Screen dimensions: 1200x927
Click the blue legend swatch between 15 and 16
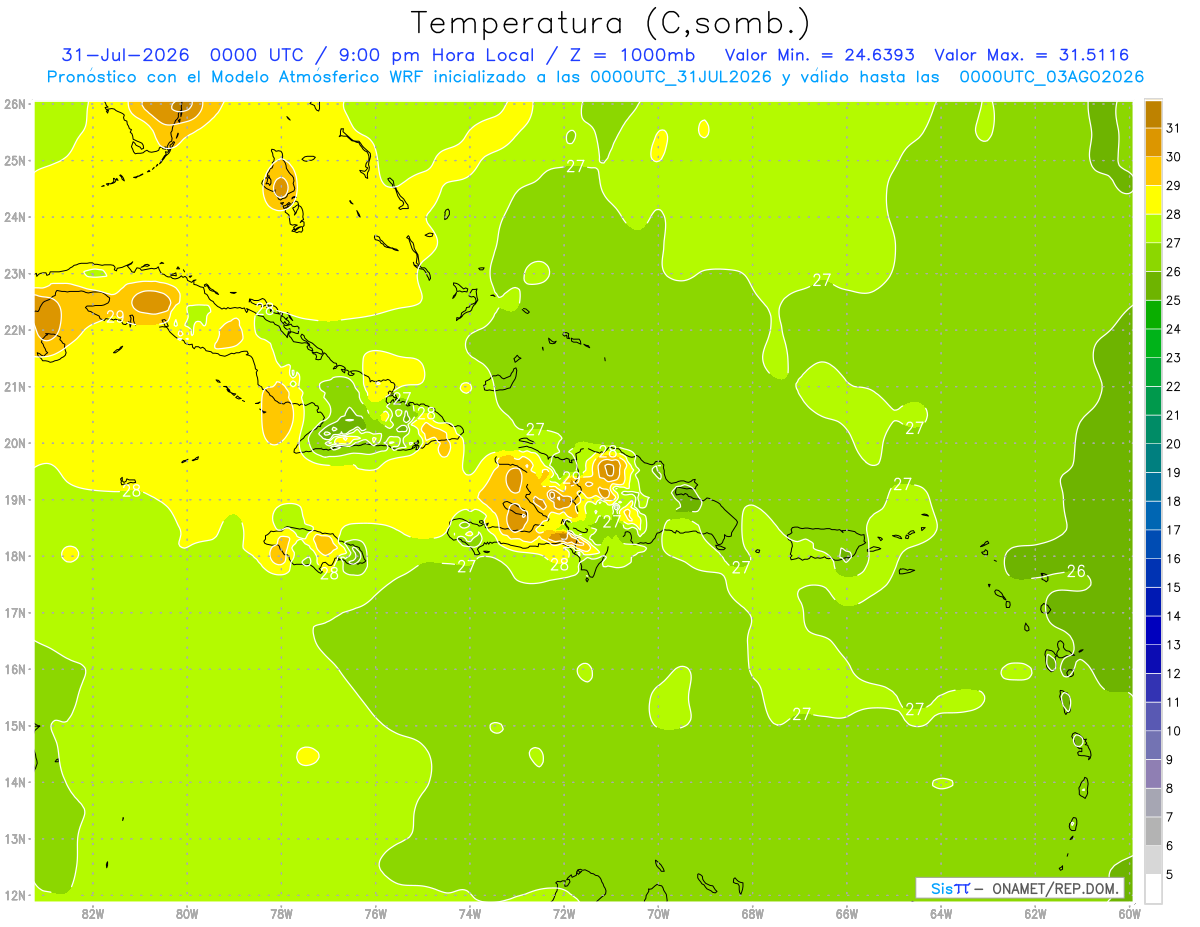point(1153,573)
